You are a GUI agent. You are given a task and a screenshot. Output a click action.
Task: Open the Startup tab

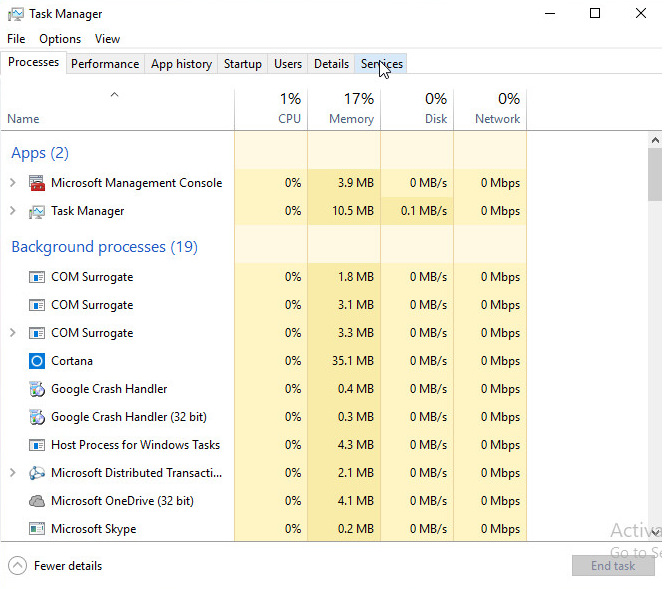tap(242, 64)
